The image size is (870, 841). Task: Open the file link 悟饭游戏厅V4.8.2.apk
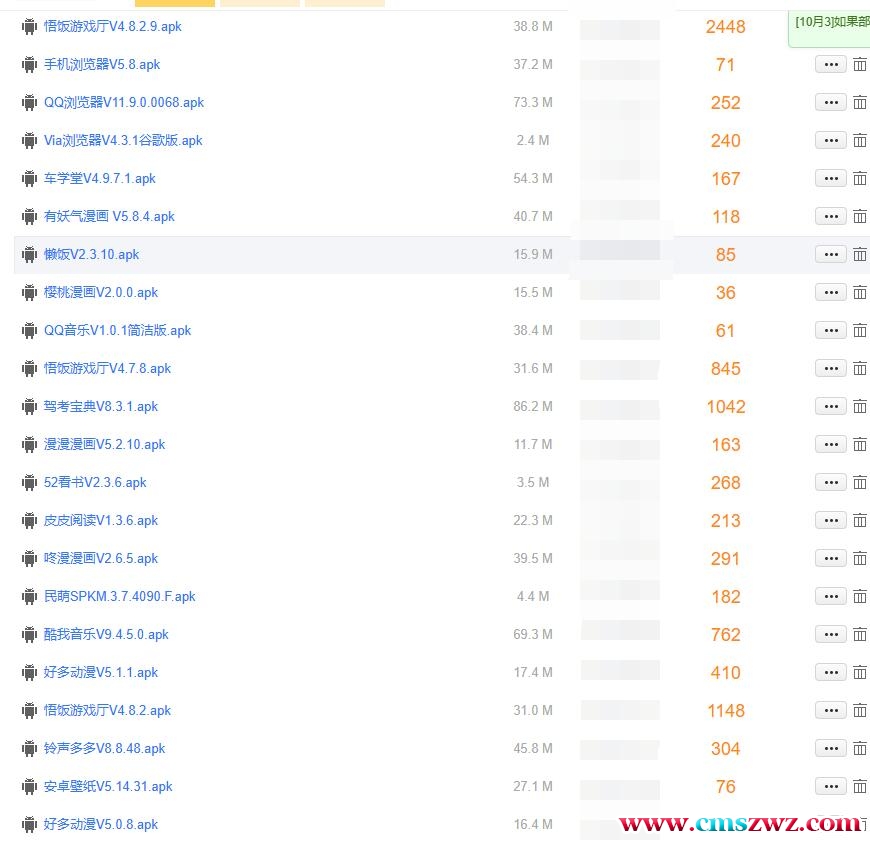pos(108,711)
